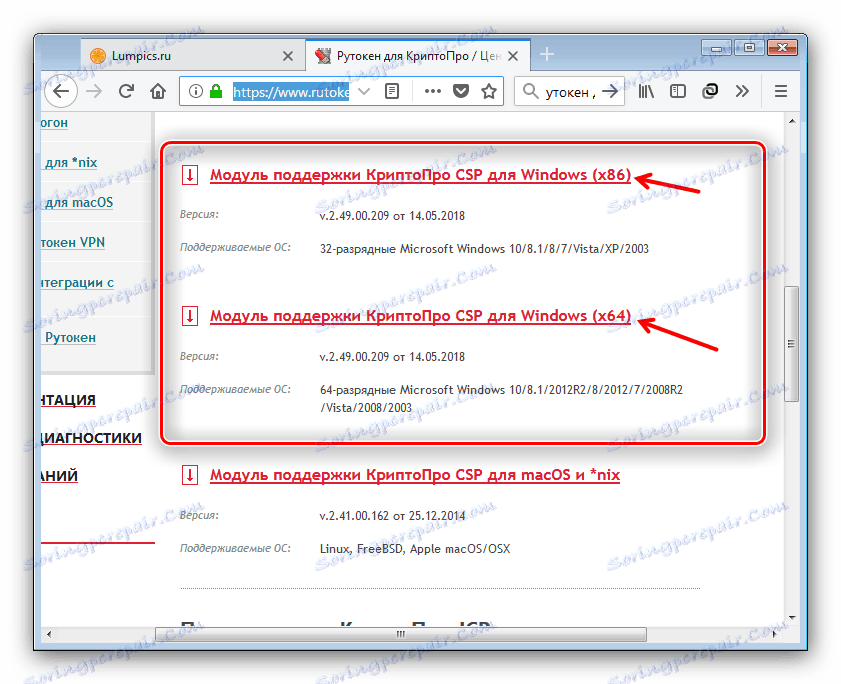Image resolution: width=841 pixels, height=684 pixels.
Task: Click the search box field
Action: click(x=570, y=92)
